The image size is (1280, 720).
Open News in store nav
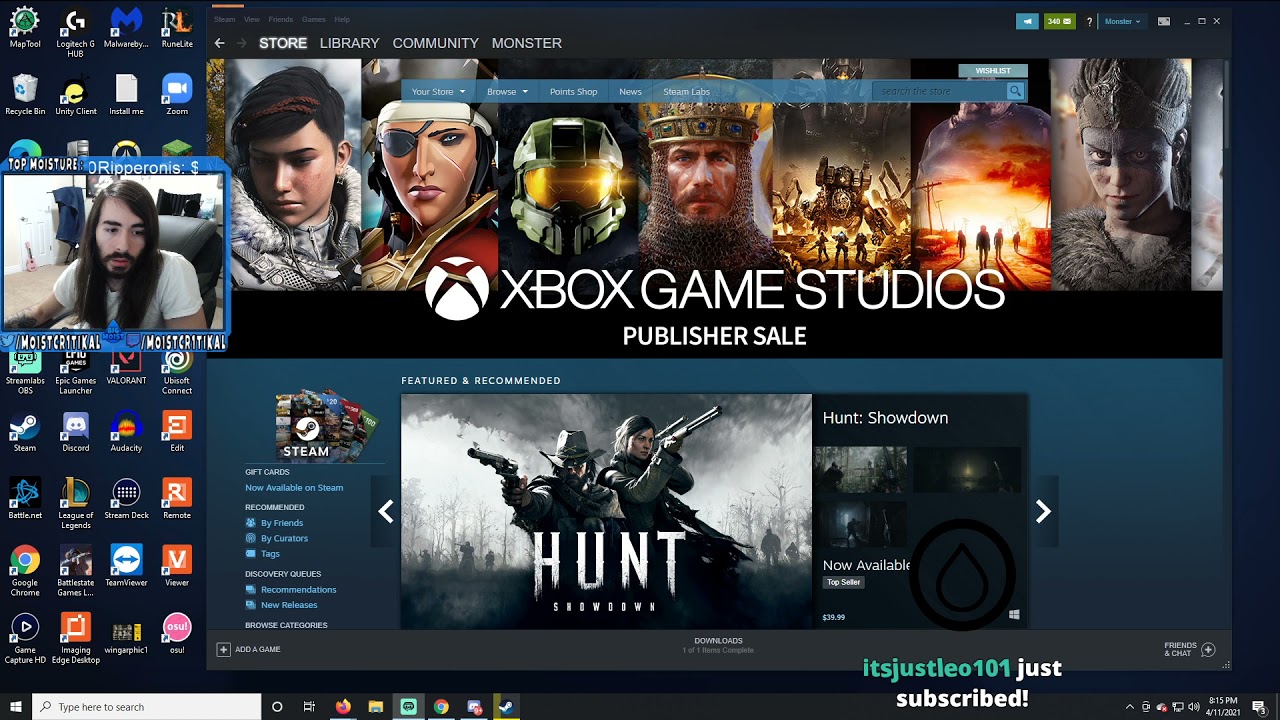tap(630, 91)
